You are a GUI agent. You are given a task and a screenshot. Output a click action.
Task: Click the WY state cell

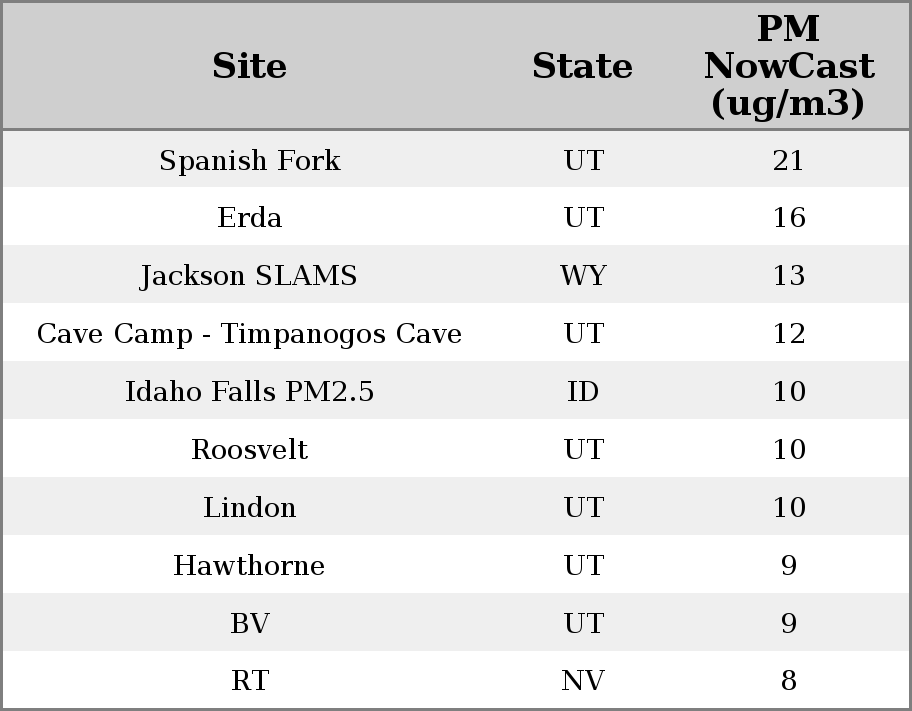[x=583, y=276]
